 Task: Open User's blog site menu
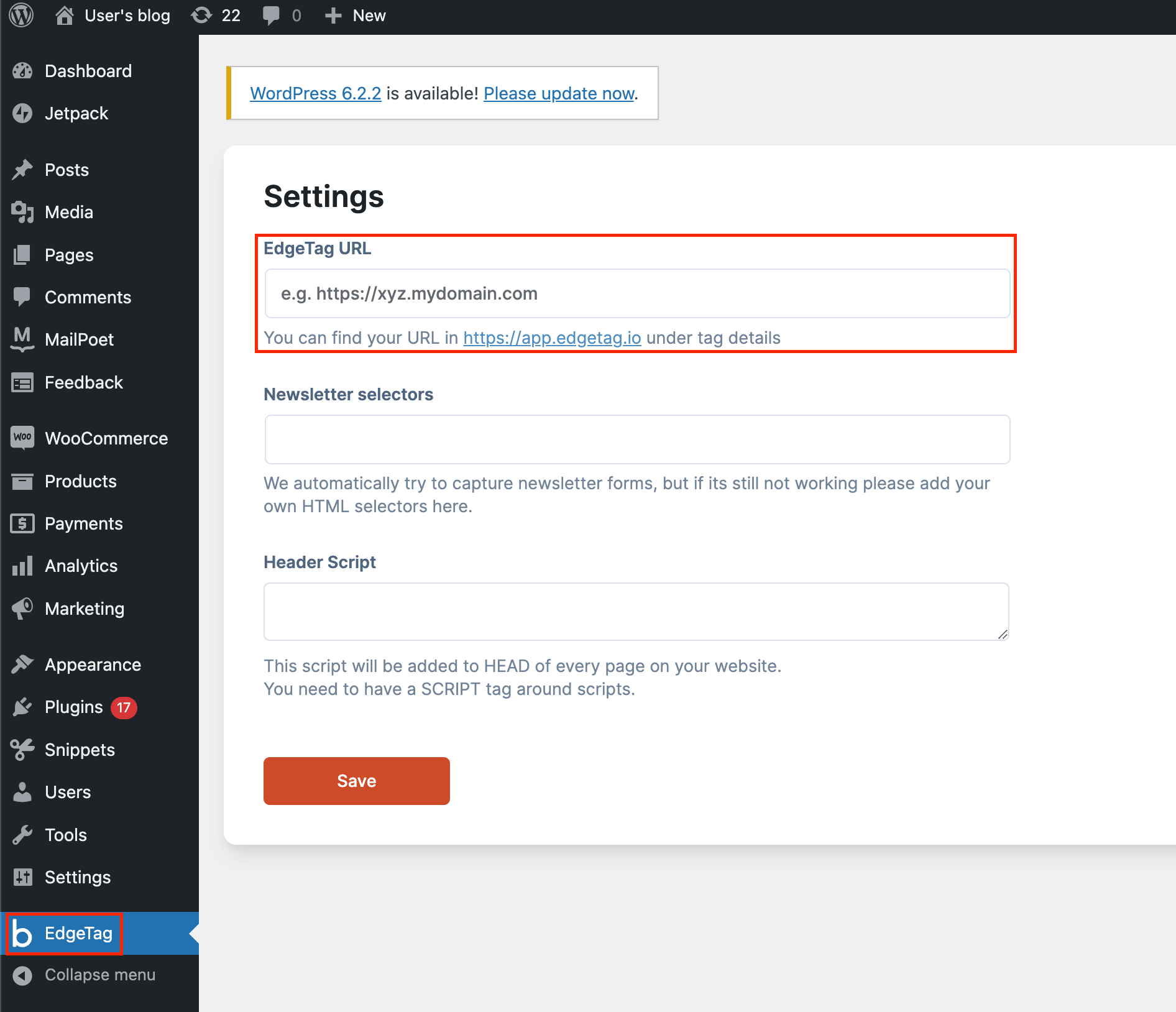click(x=113, y=16)
